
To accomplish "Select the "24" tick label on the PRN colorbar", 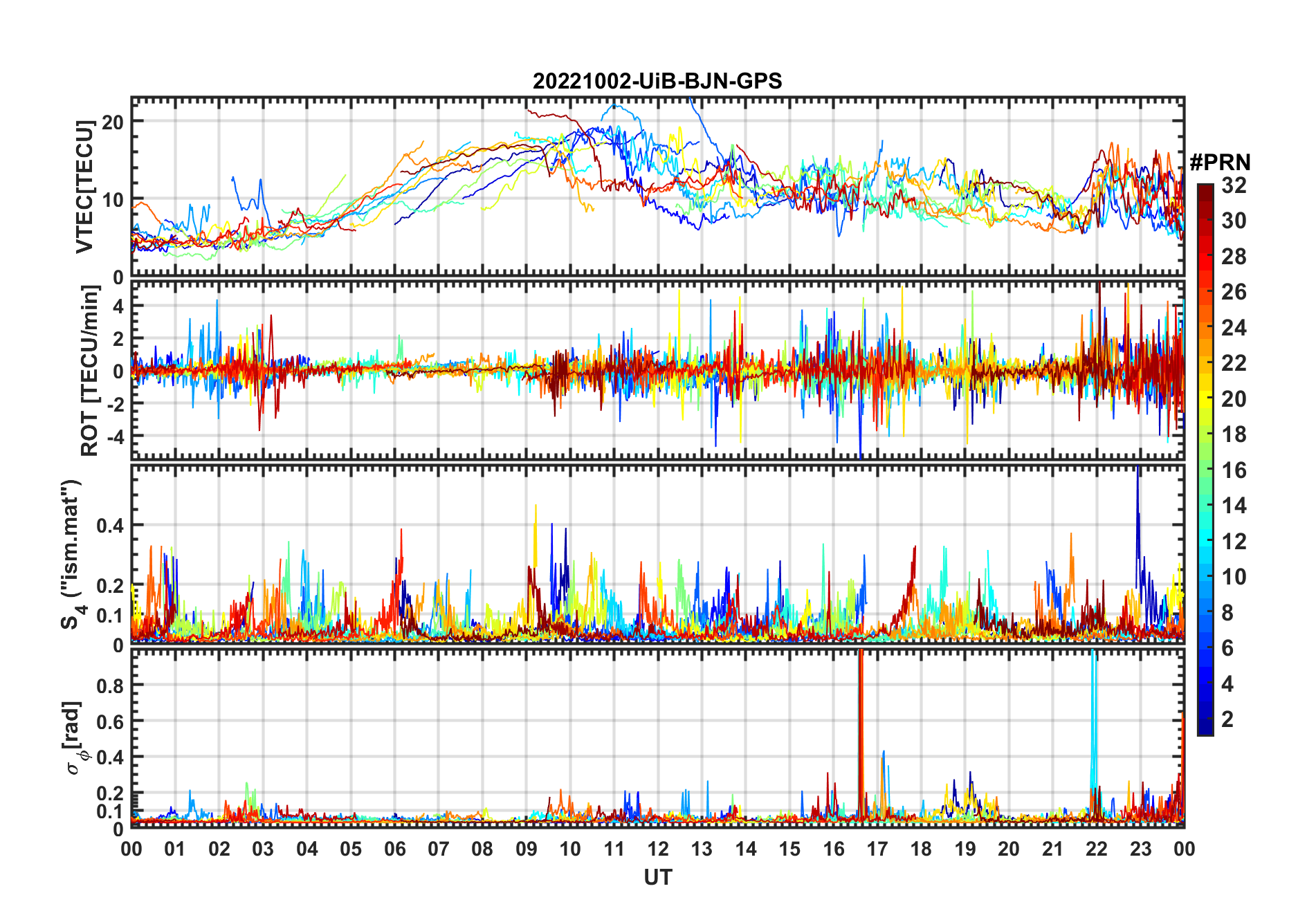I will click(1234, 328).
